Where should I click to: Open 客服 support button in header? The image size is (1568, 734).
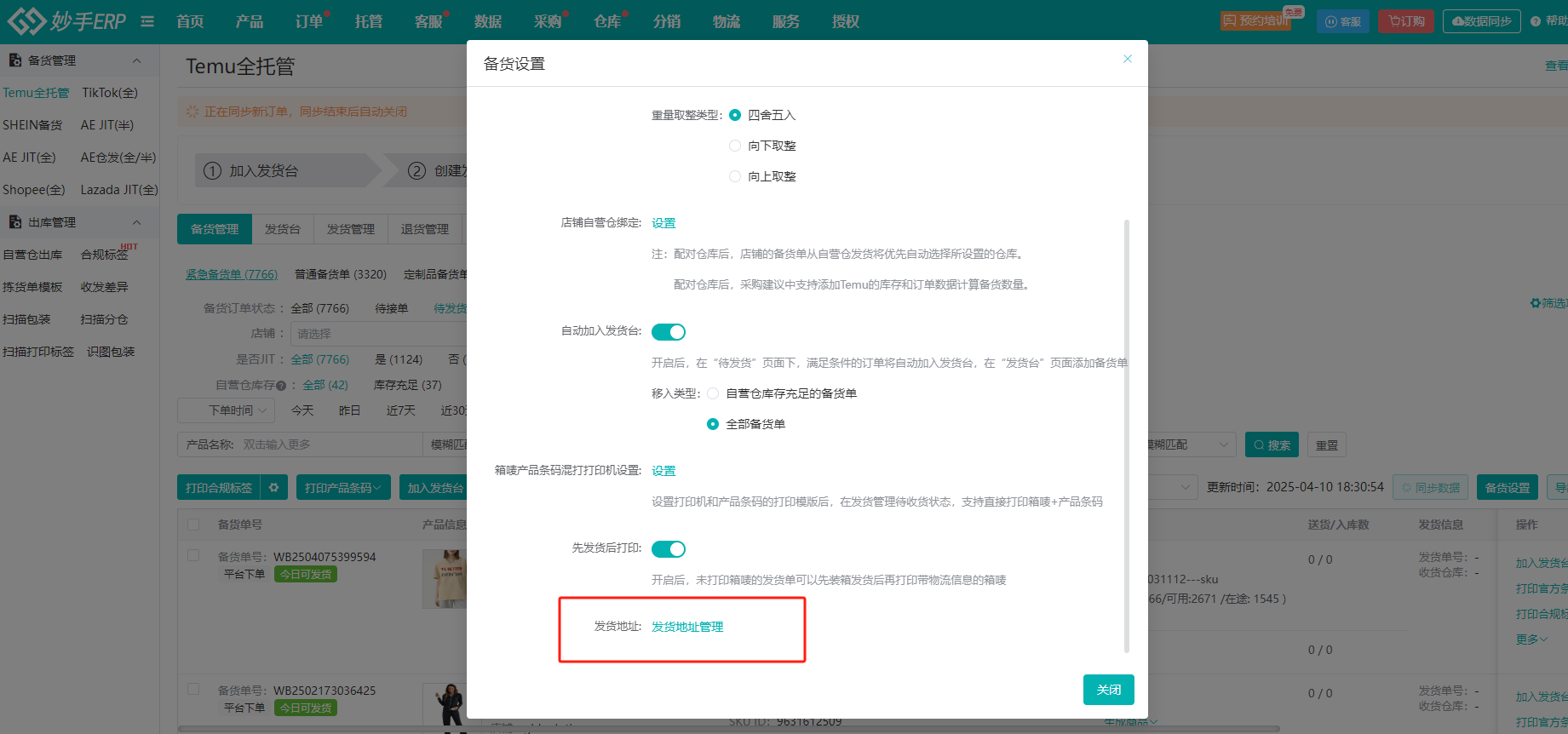click(x=1343, y=21)
